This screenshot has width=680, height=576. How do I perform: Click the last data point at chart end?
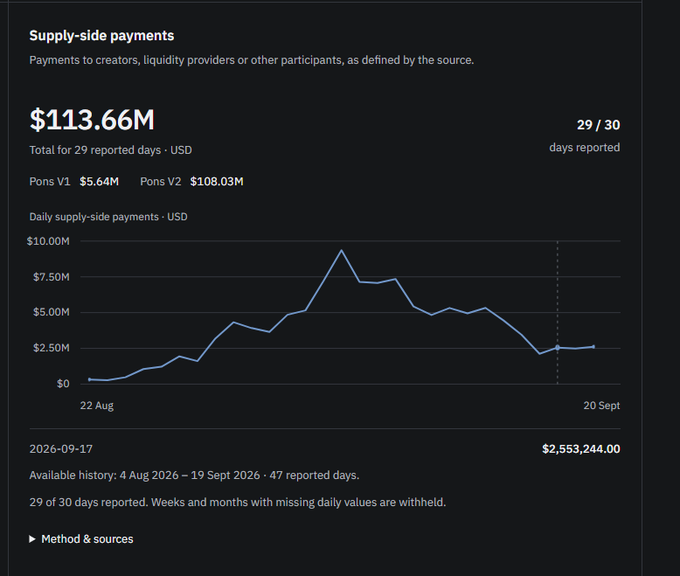point(593,347)
